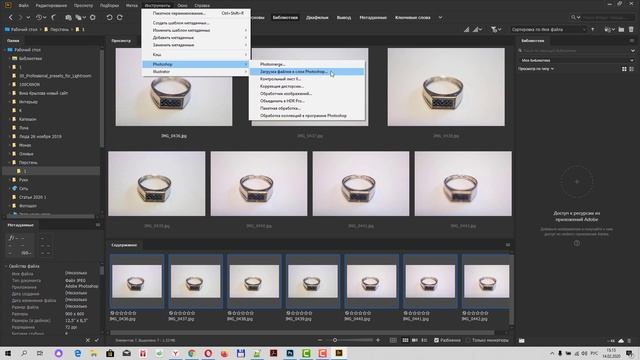Open Adobe Bridge icon in the taskbar
The image size is (640, 360).
[339, 353]
